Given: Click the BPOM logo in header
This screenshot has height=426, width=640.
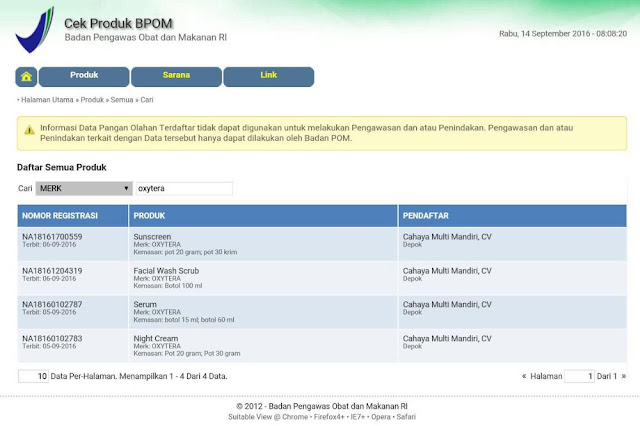Looking at the screenshot, I should click(x=35, y=30).
